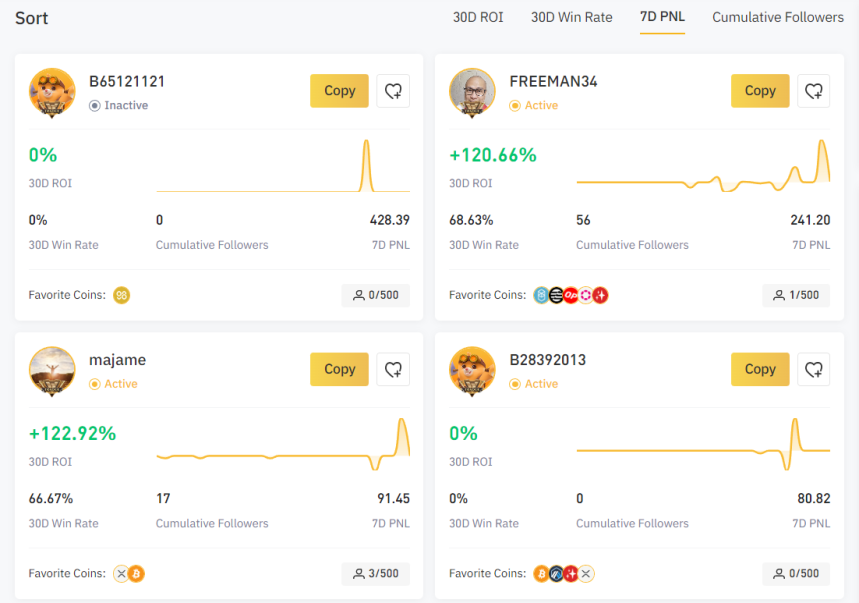Sort by Cumulative Followers
The image size is (859, 603).
778,18
